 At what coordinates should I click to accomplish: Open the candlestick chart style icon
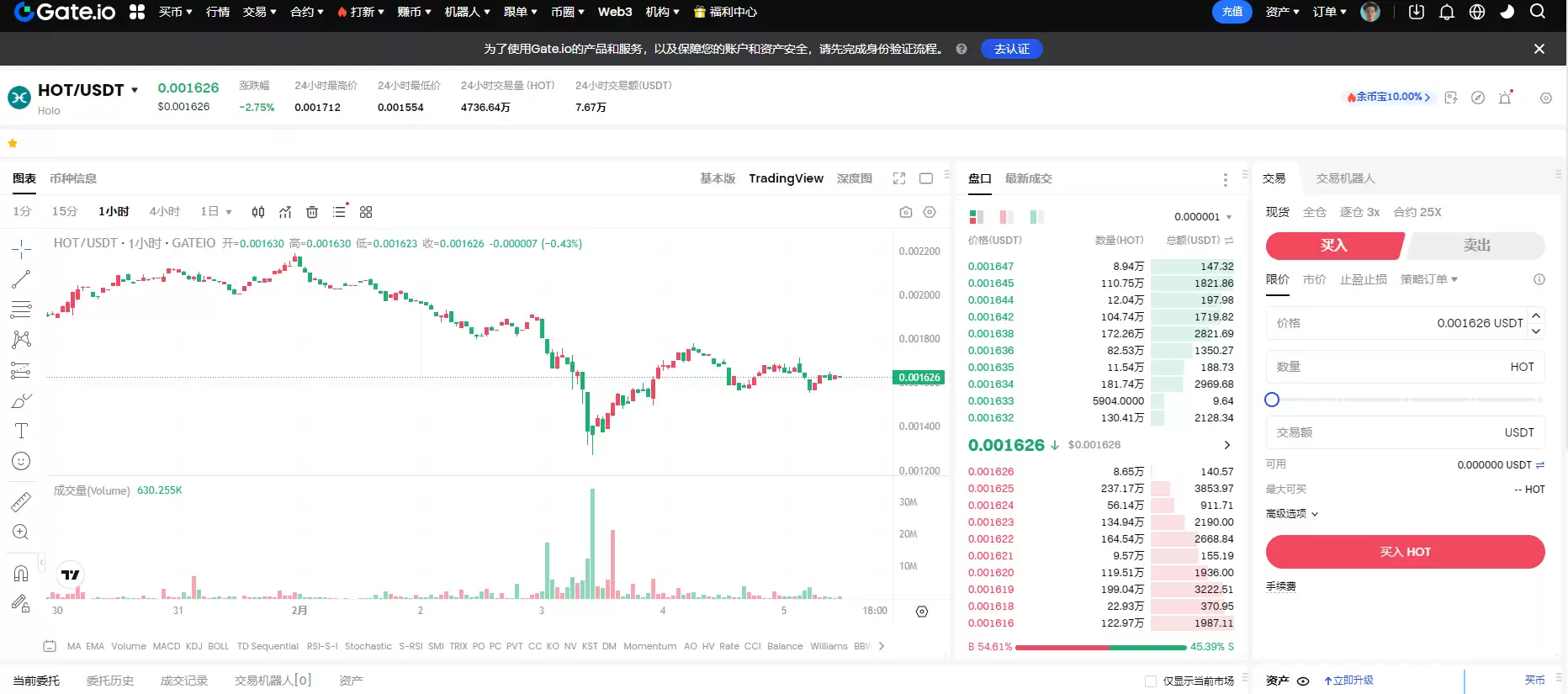(258, 212)
